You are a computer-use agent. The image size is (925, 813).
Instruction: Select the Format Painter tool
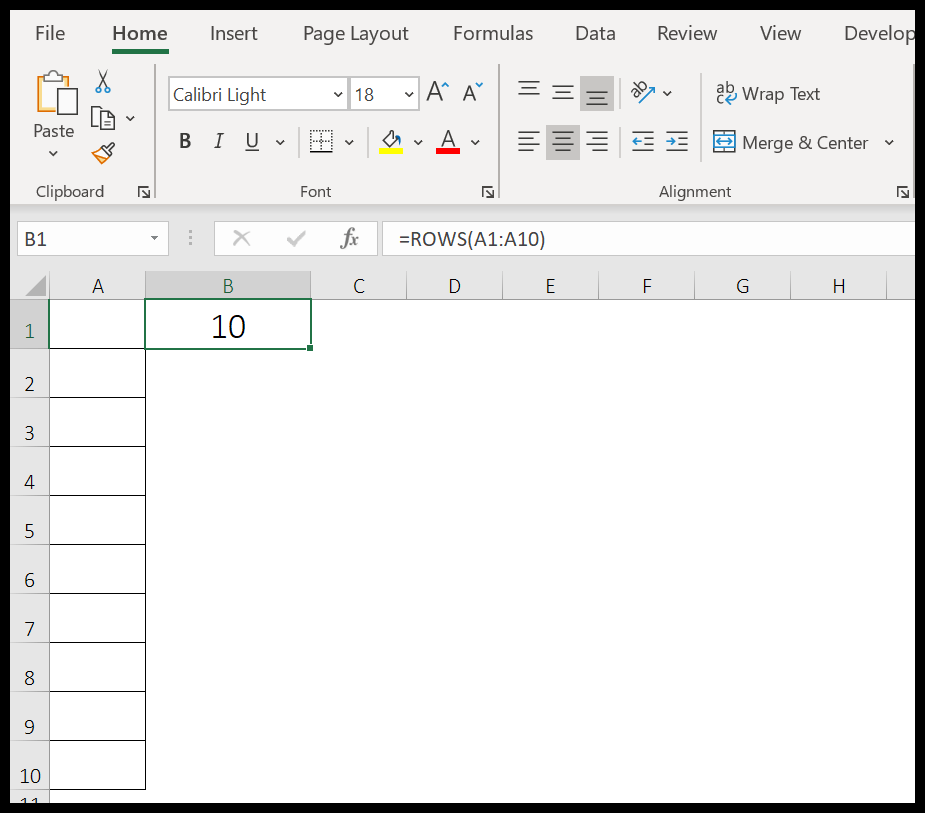(x=104, y=154)
